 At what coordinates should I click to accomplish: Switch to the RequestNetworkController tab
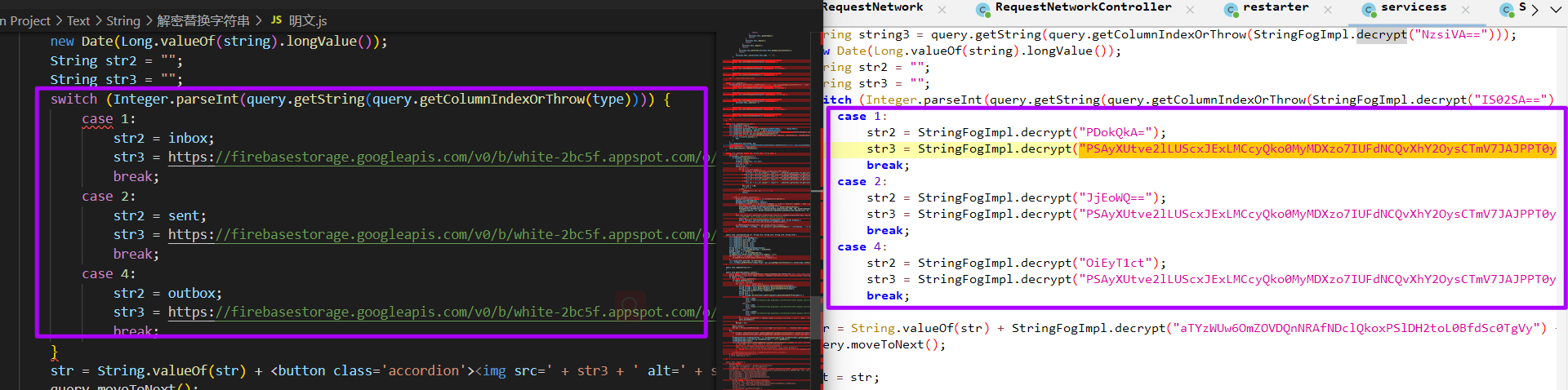[1083, 7]
